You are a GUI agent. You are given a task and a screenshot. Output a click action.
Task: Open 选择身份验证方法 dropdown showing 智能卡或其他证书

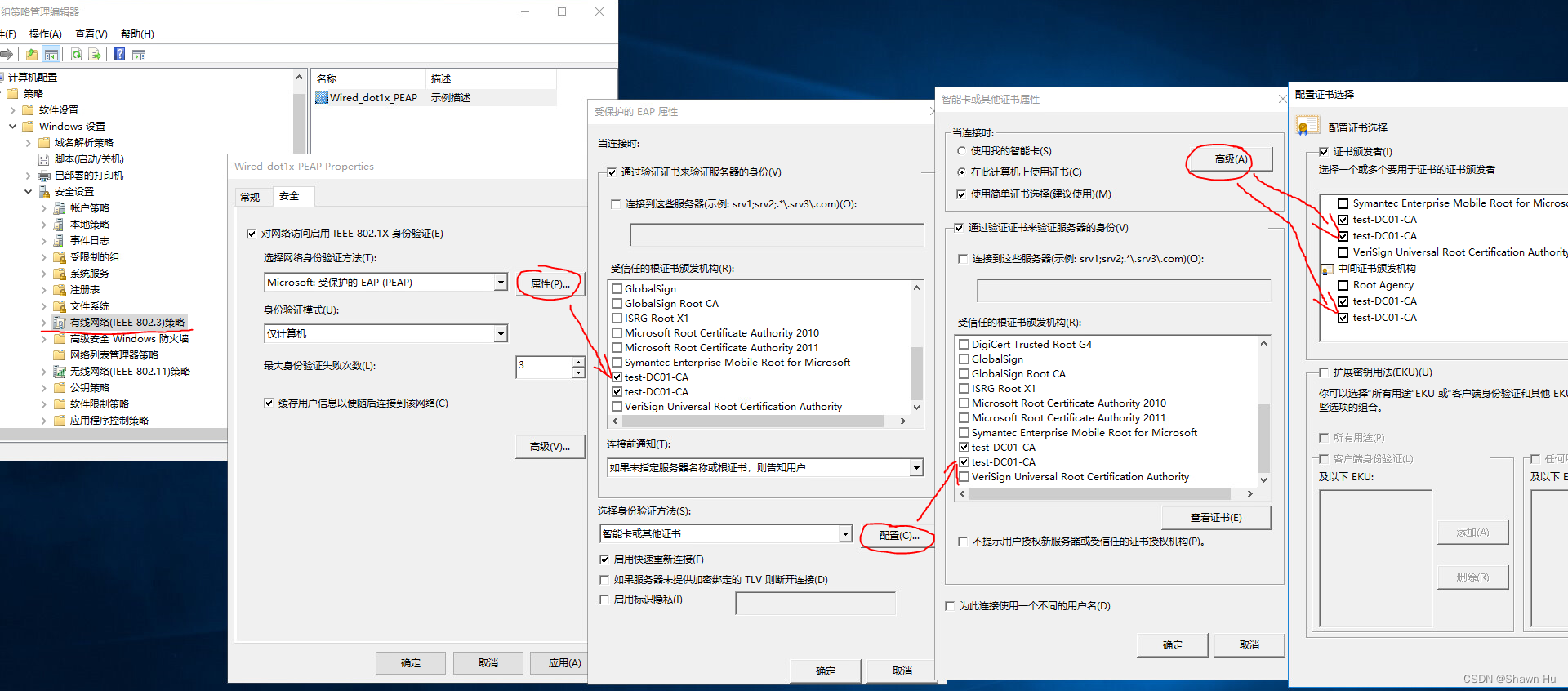coord(845,534)
